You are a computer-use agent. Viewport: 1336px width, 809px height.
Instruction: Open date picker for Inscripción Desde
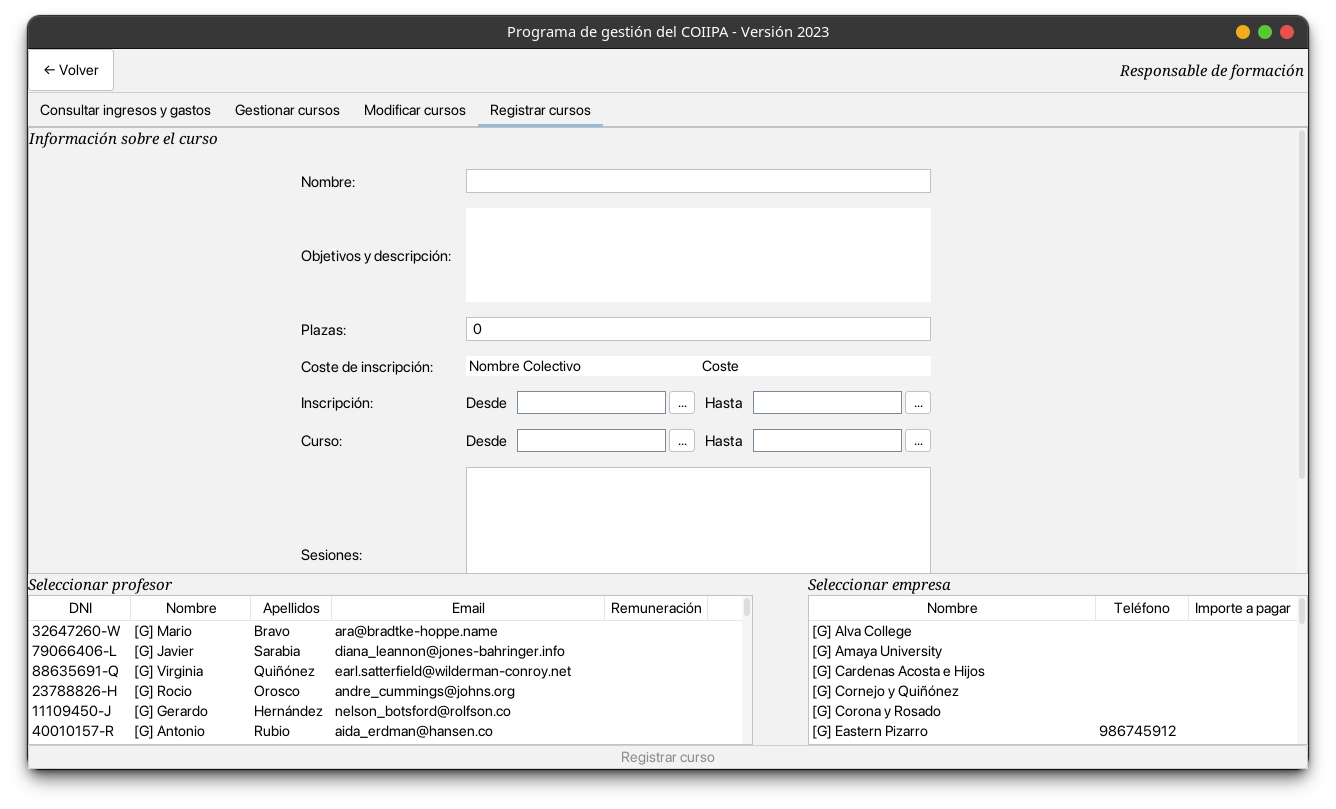pos(682,403)
